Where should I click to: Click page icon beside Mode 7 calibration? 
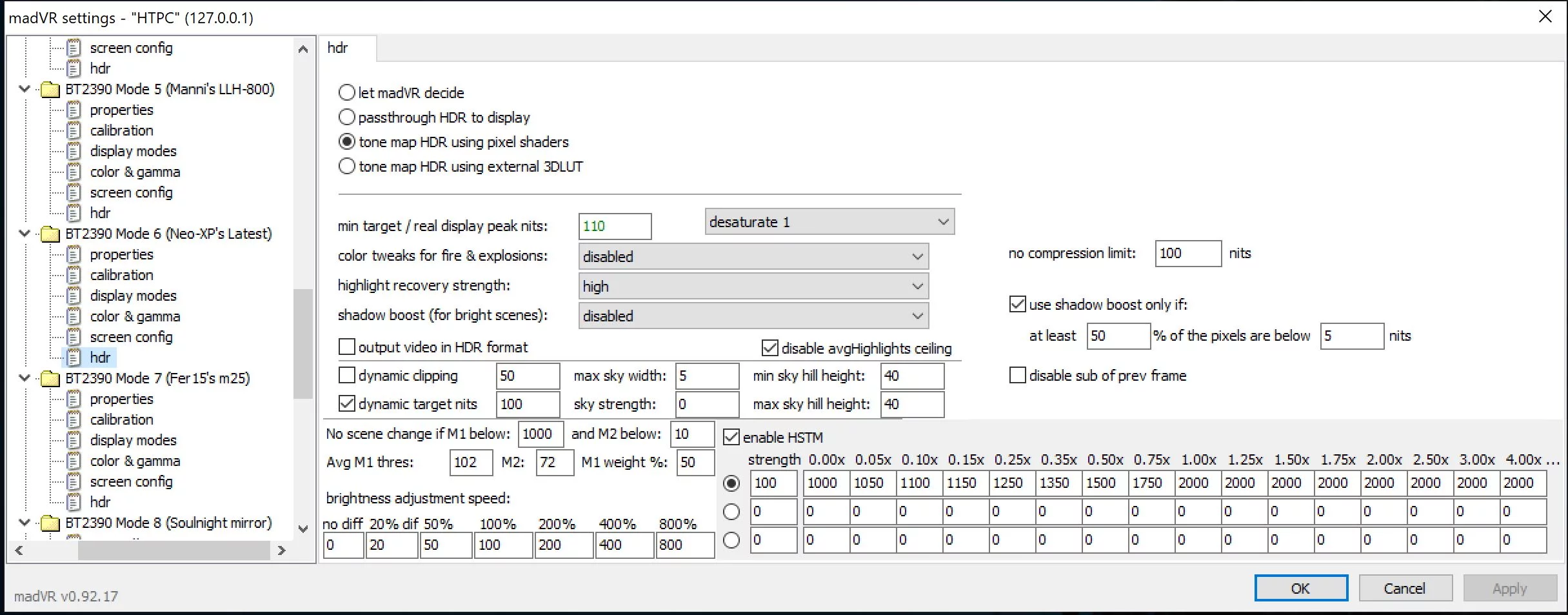click(x=74, y=419)
